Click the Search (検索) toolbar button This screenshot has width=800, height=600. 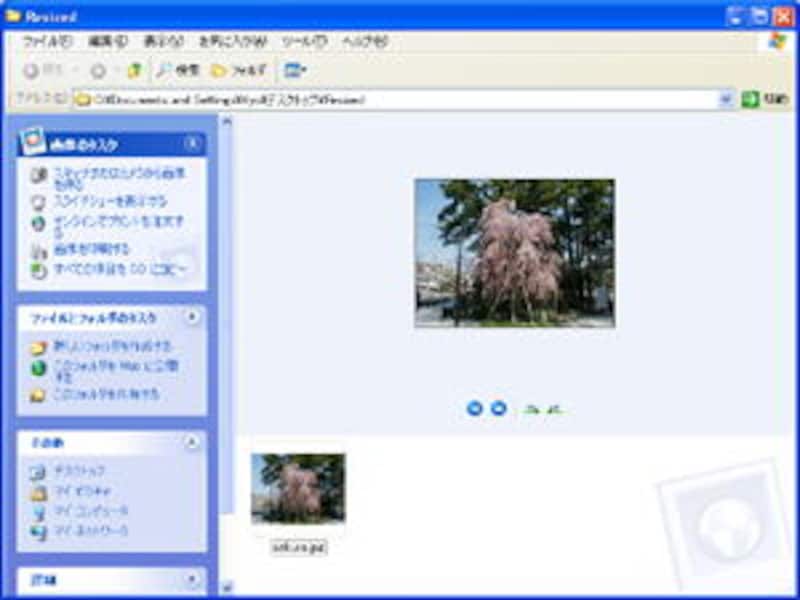[x=178, y=71]
